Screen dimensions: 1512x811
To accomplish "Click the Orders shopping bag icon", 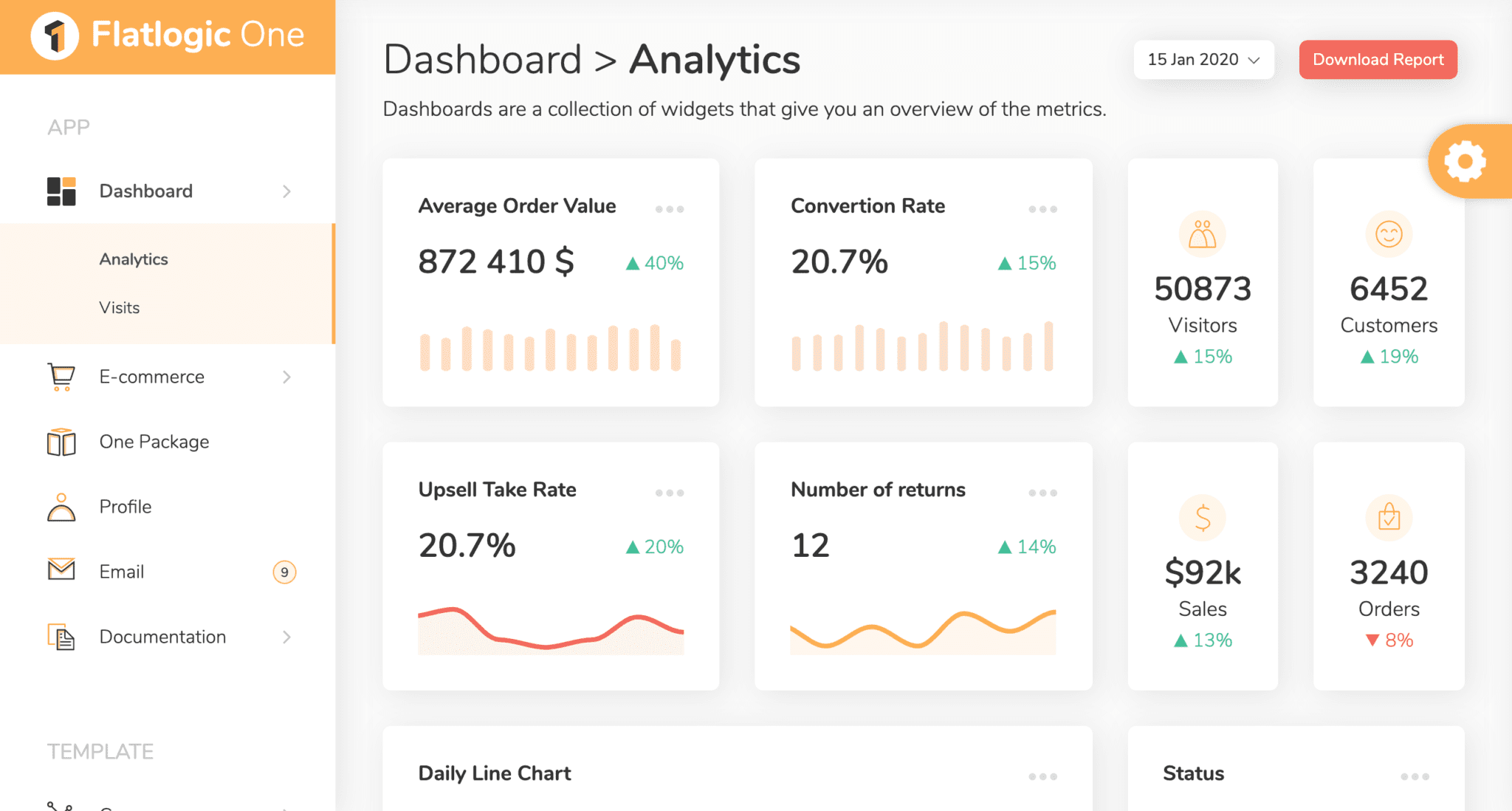I will (1389, 518).
